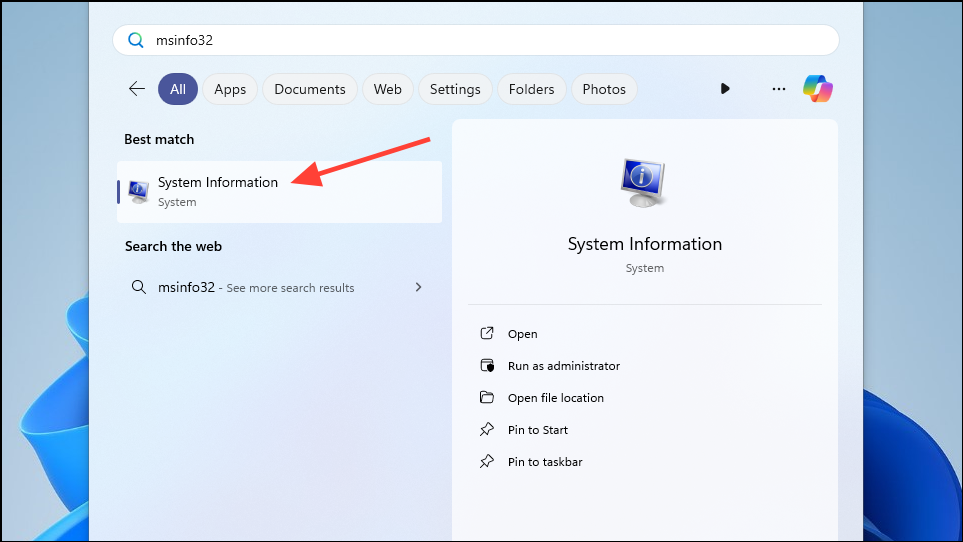Click the Pin to Start pin icon
The image size is (963, 542).
tap(487, 430)
